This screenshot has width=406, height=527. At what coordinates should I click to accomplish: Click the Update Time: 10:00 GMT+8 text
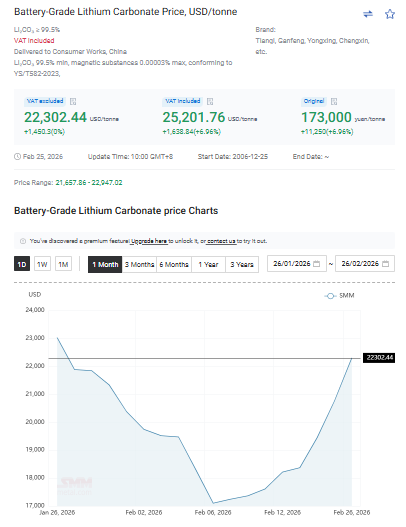[130, 157]
